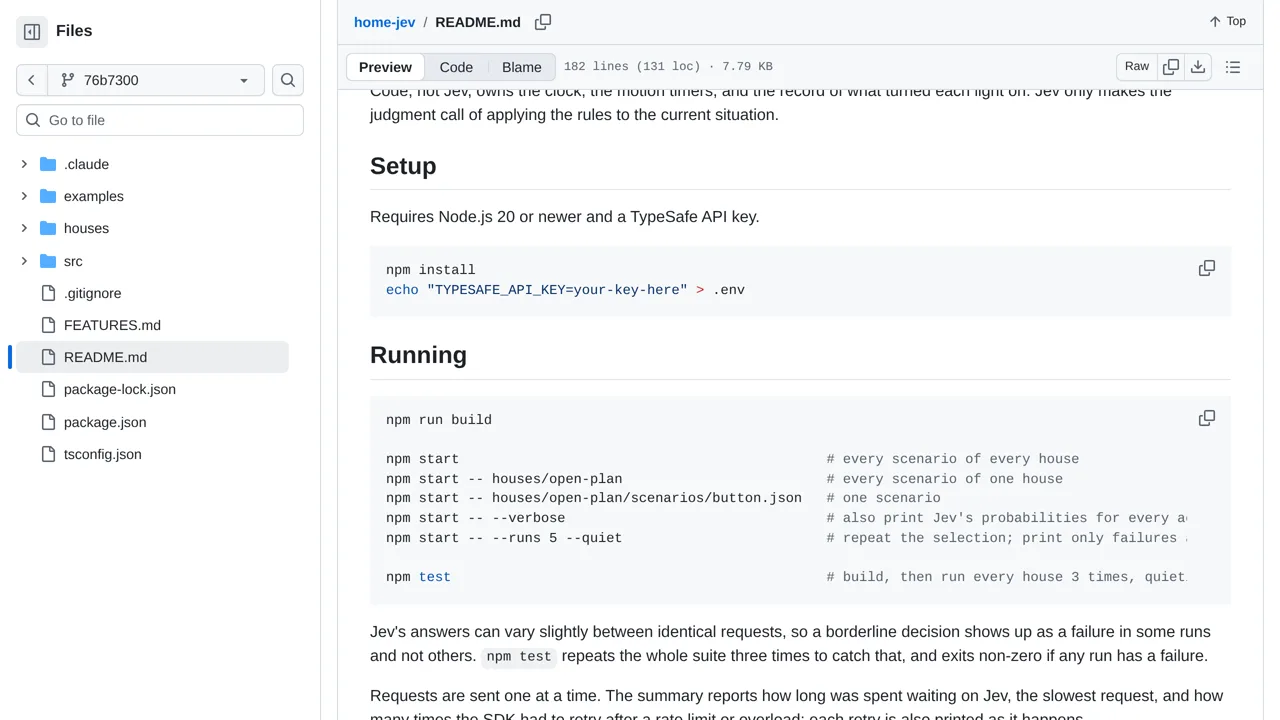1280x720 pixels.
Task: Focus the Go to file field
Action: pos(160,120)
